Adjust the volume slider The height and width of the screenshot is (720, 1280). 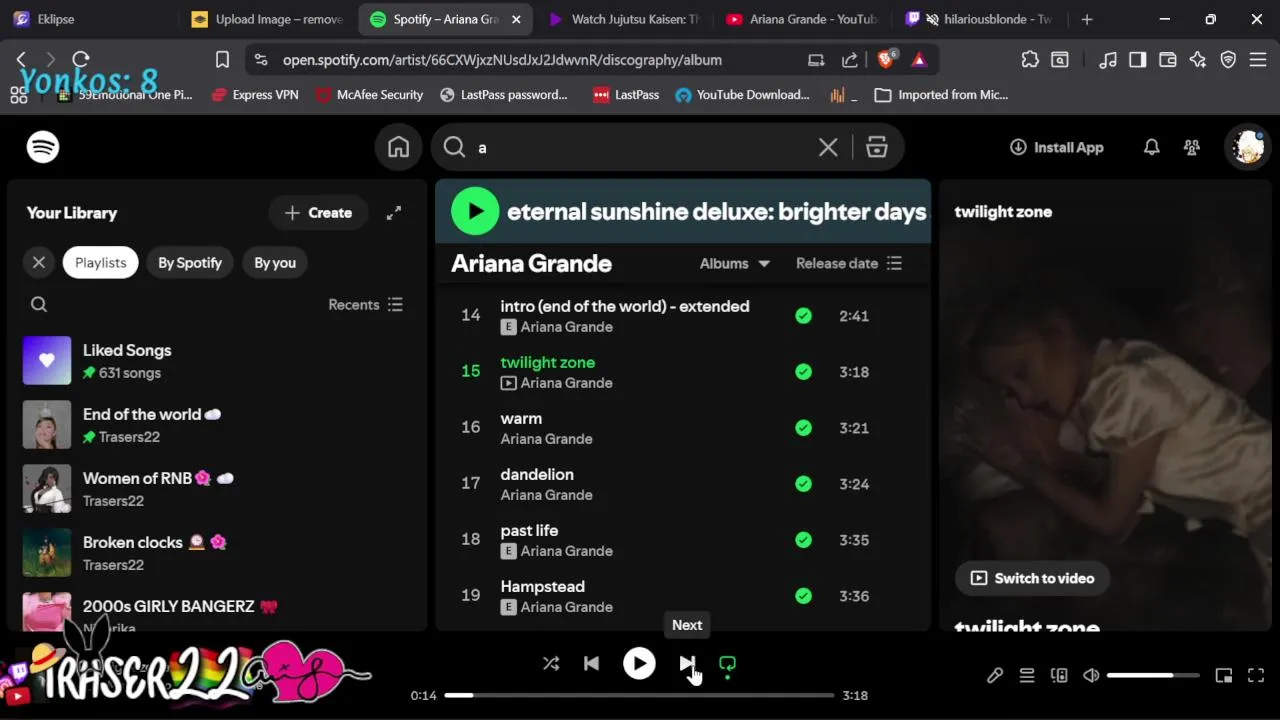pos(1153,676)
